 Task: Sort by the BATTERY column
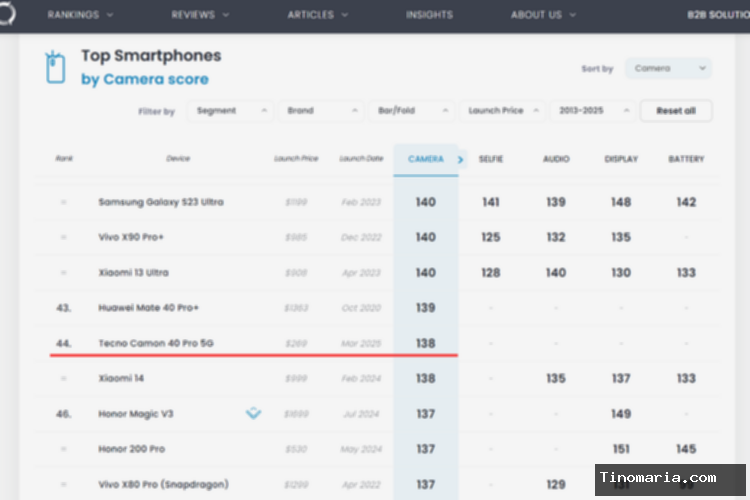(686, 159)
